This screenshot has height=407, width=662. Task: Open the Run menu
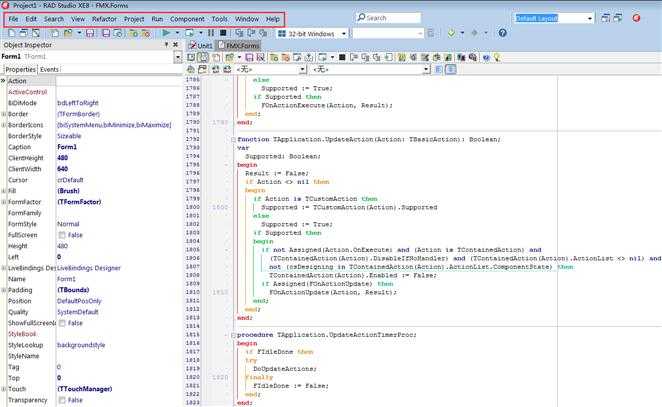(157, 19)
